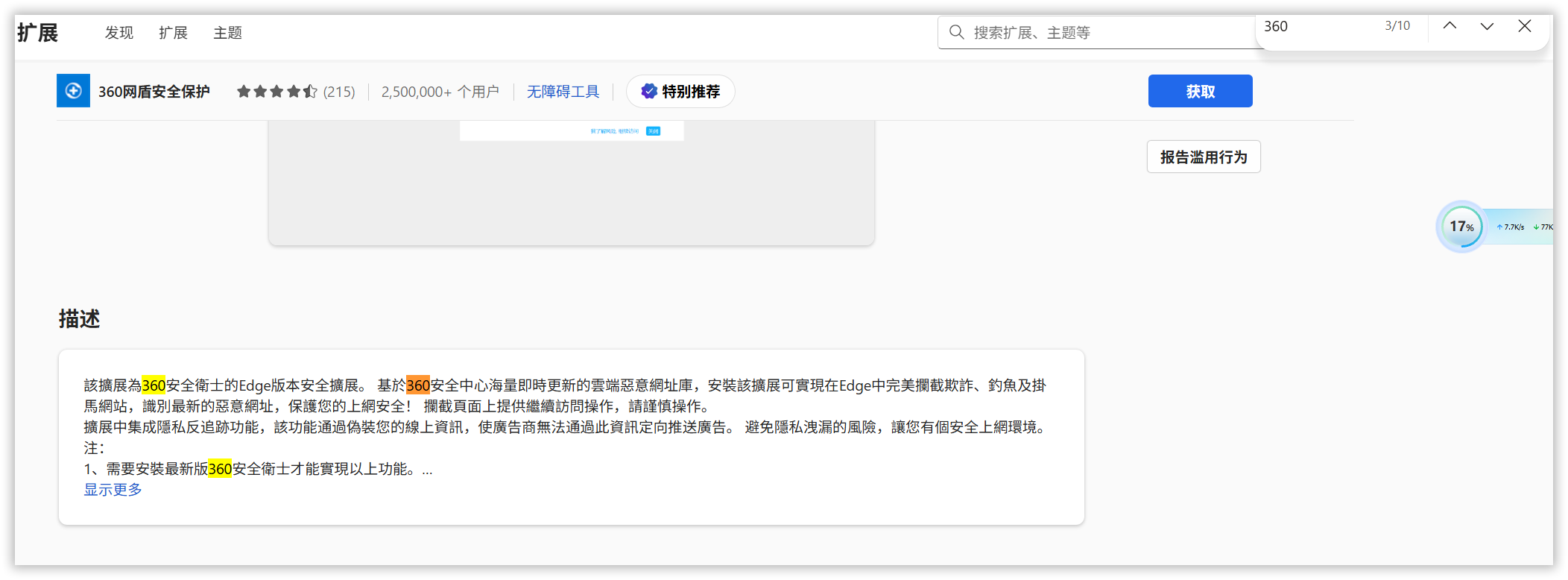Screen dimensions: 1568x580
Task: Close the find-on-page bar
Action: 1525,26
